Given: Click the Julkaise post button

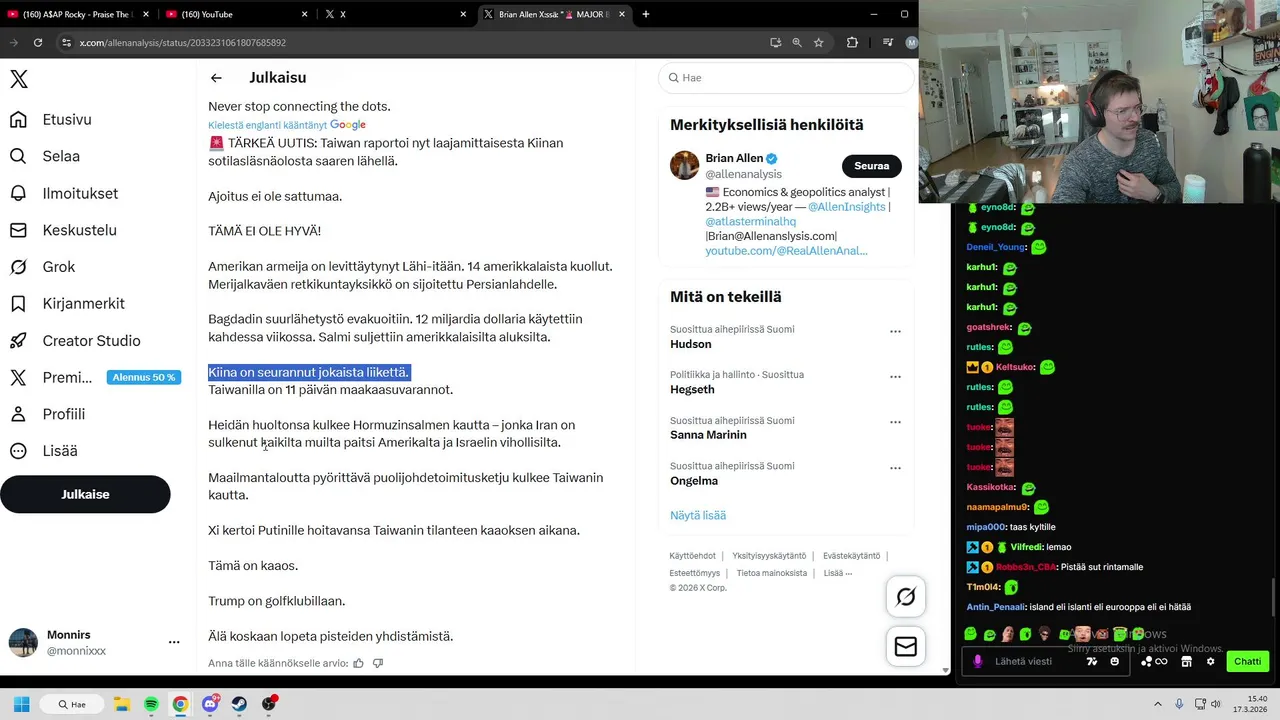Looking at the screenshot, I should 85,494.
